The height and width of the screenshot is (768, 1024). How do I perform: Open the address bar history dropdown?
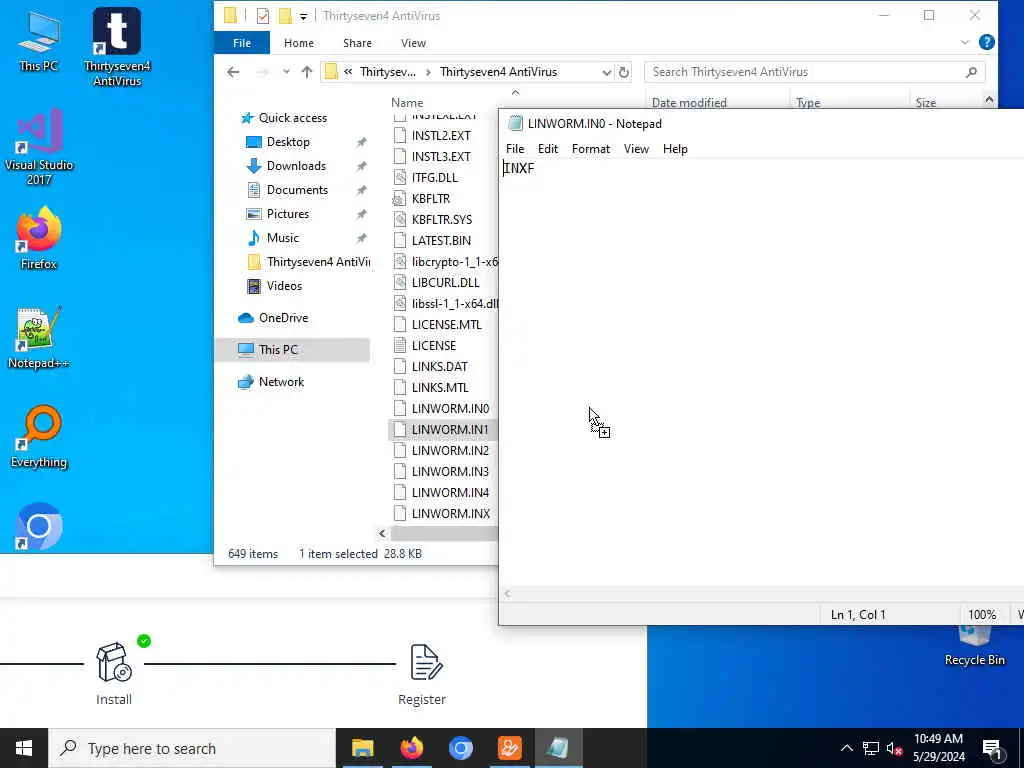(607, 72)
